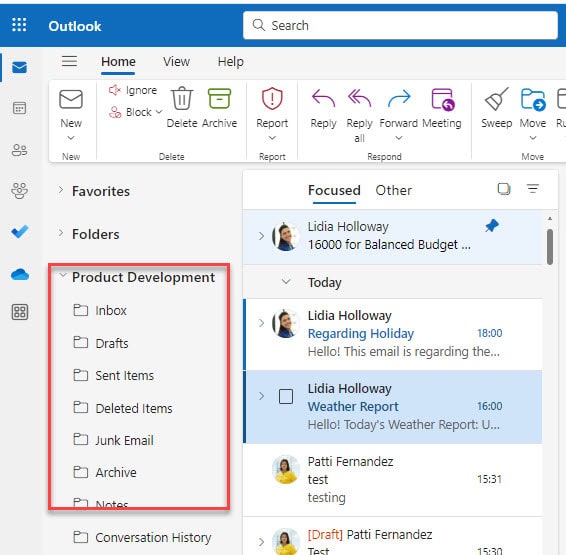The height and width of the screenshot is (555, 566).
Task: Click in the Search box
Action: [x=400, y=25]
